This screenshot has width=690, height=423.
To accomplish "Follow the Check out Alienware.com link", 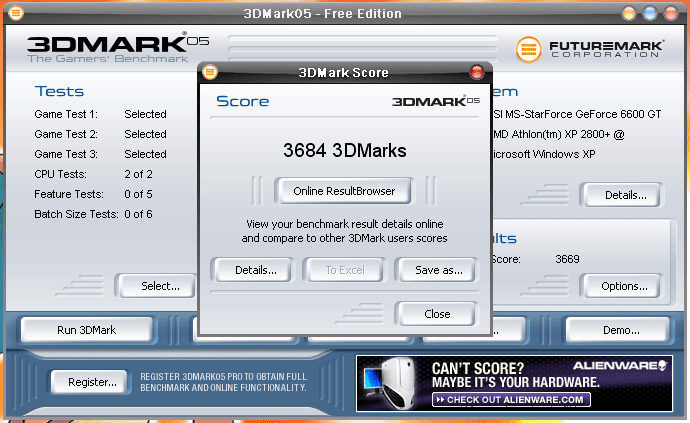I will [x=511, y=400].
